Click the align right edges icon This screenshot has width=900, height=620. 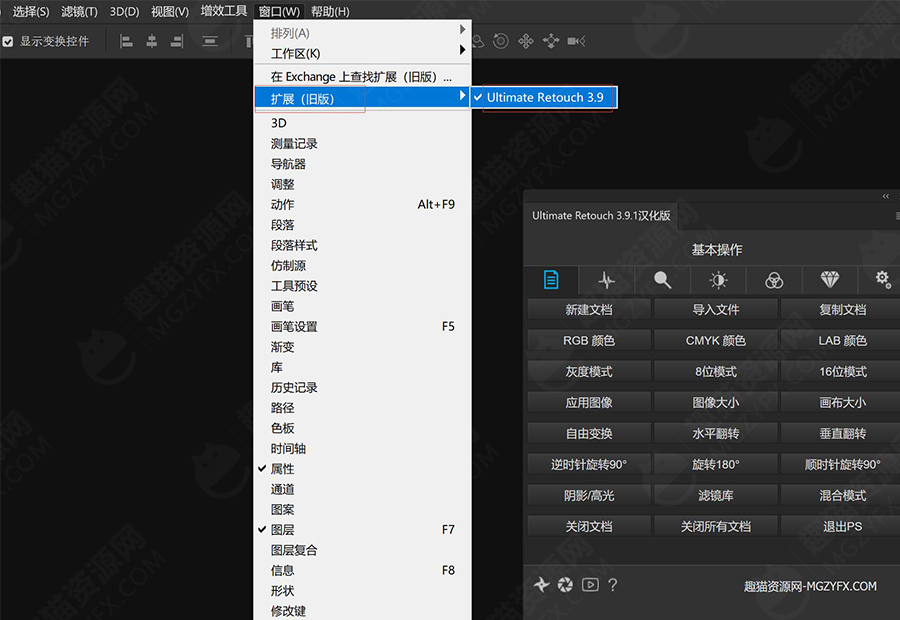(177, 41)
